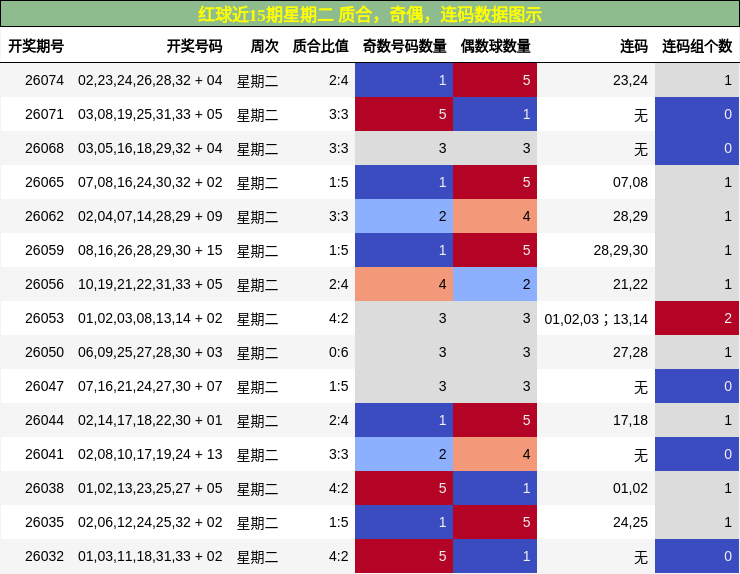Select 星期二 in row 26050
The height and width of the screenshot is (574, 740).
click(257, 353)
